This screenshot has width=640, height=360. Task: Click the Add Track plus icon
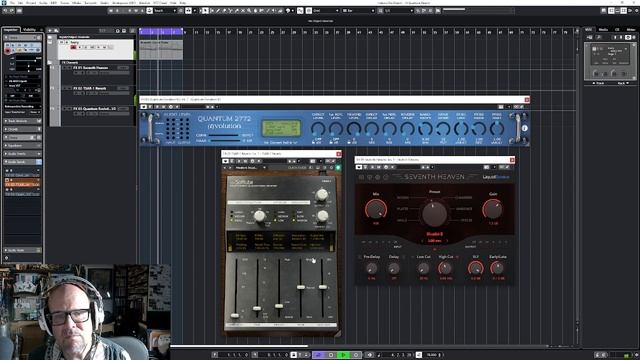50,30
